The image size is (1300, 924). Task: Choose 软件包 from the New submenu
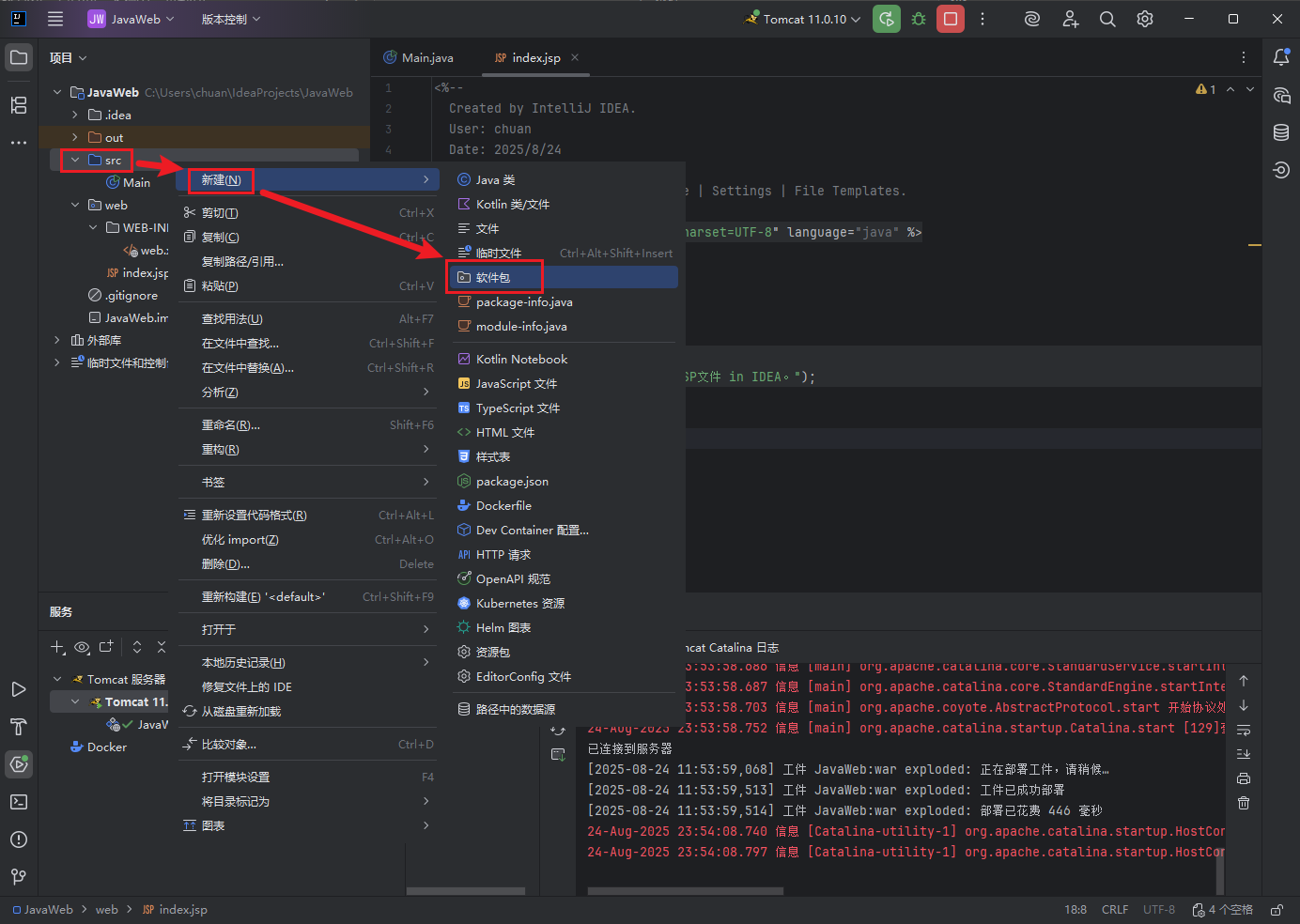[563, 277]
